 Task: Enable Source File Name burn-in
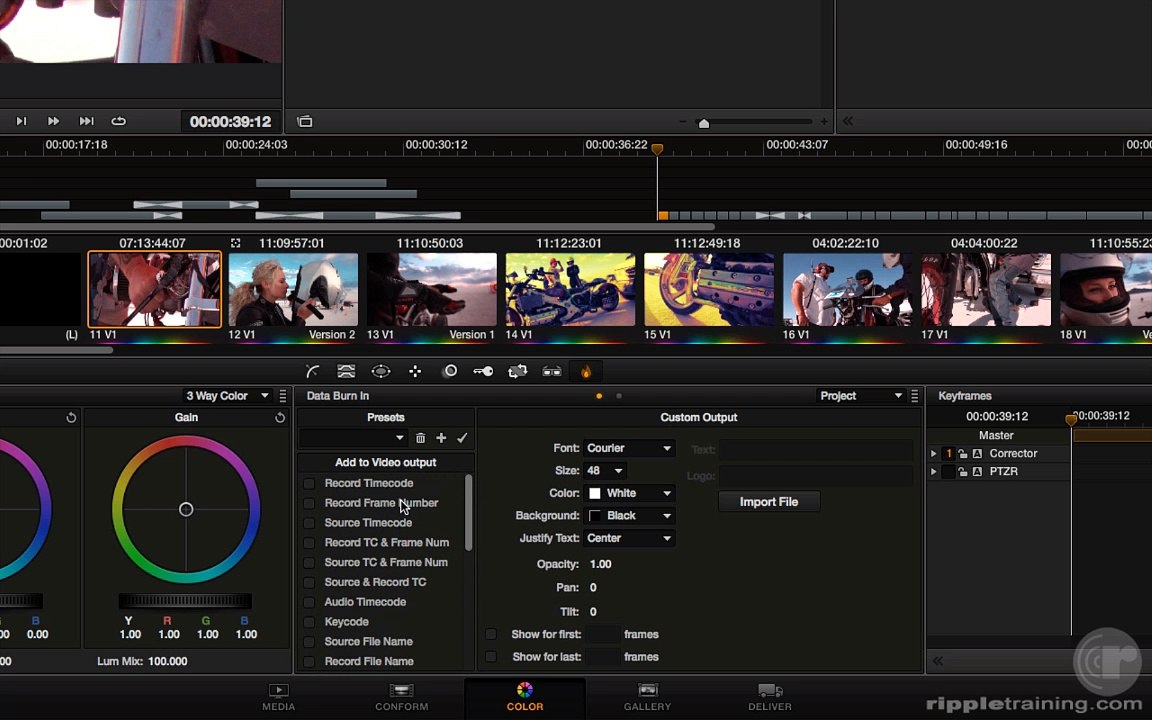click(309, 642)
